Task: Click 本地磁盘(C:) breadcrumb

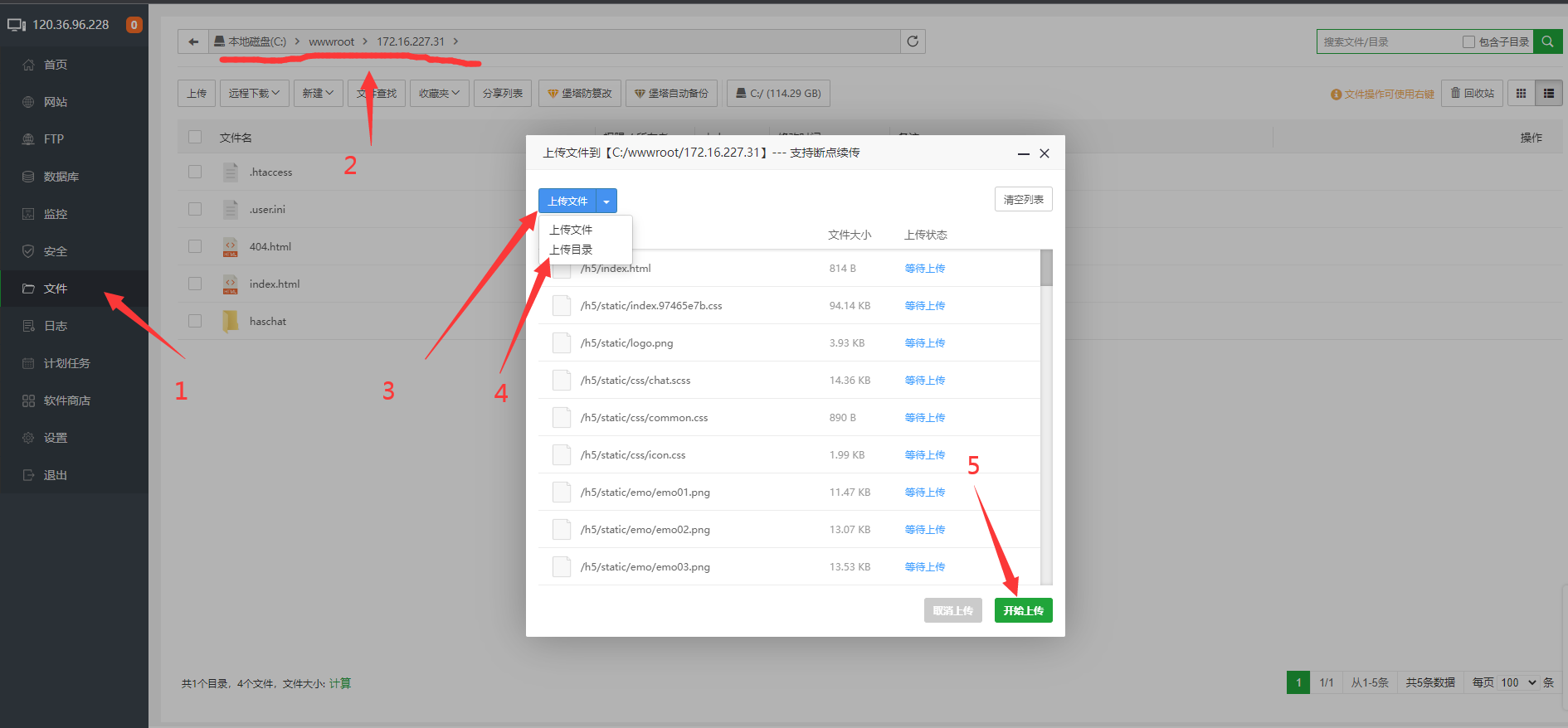Action: click(257, 41)
